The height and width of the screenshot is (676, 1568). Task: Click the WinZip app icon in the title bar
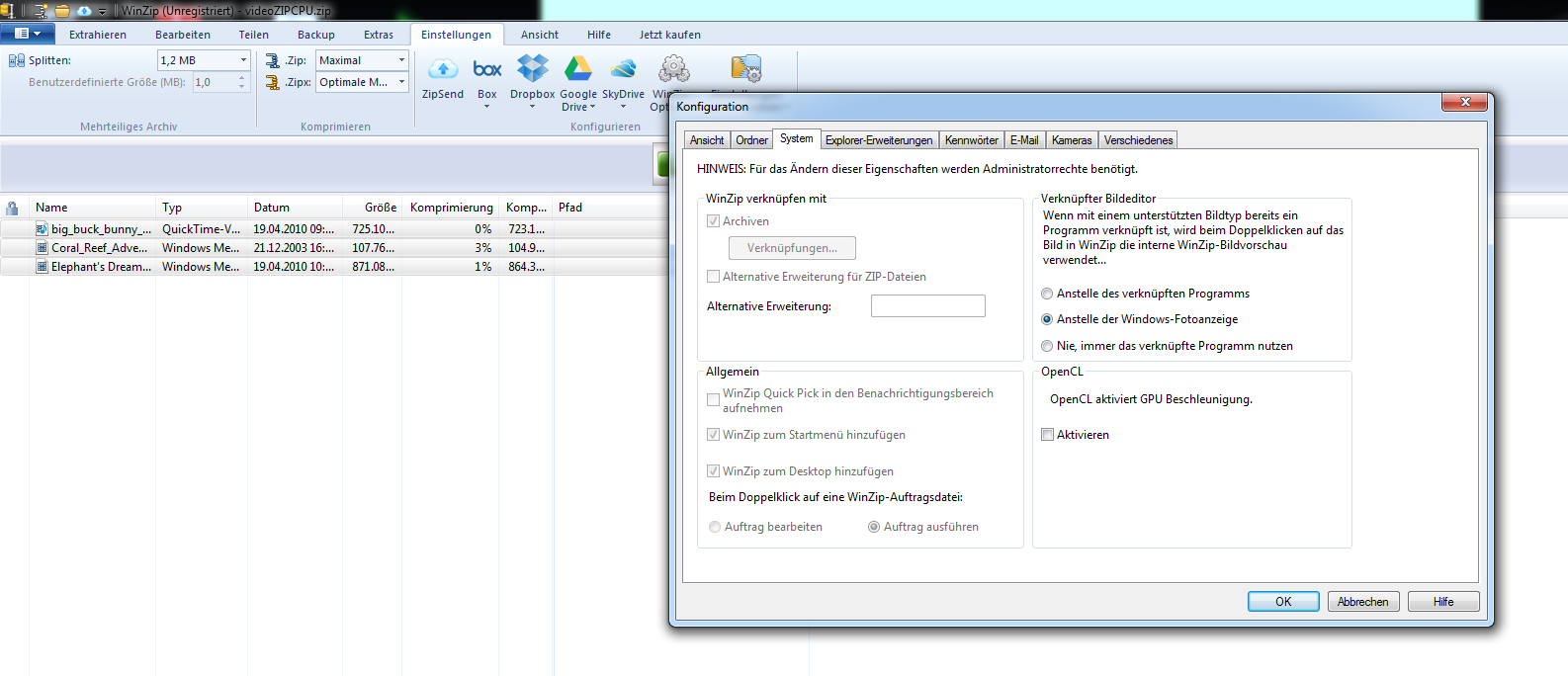click(x=7, y=11)
